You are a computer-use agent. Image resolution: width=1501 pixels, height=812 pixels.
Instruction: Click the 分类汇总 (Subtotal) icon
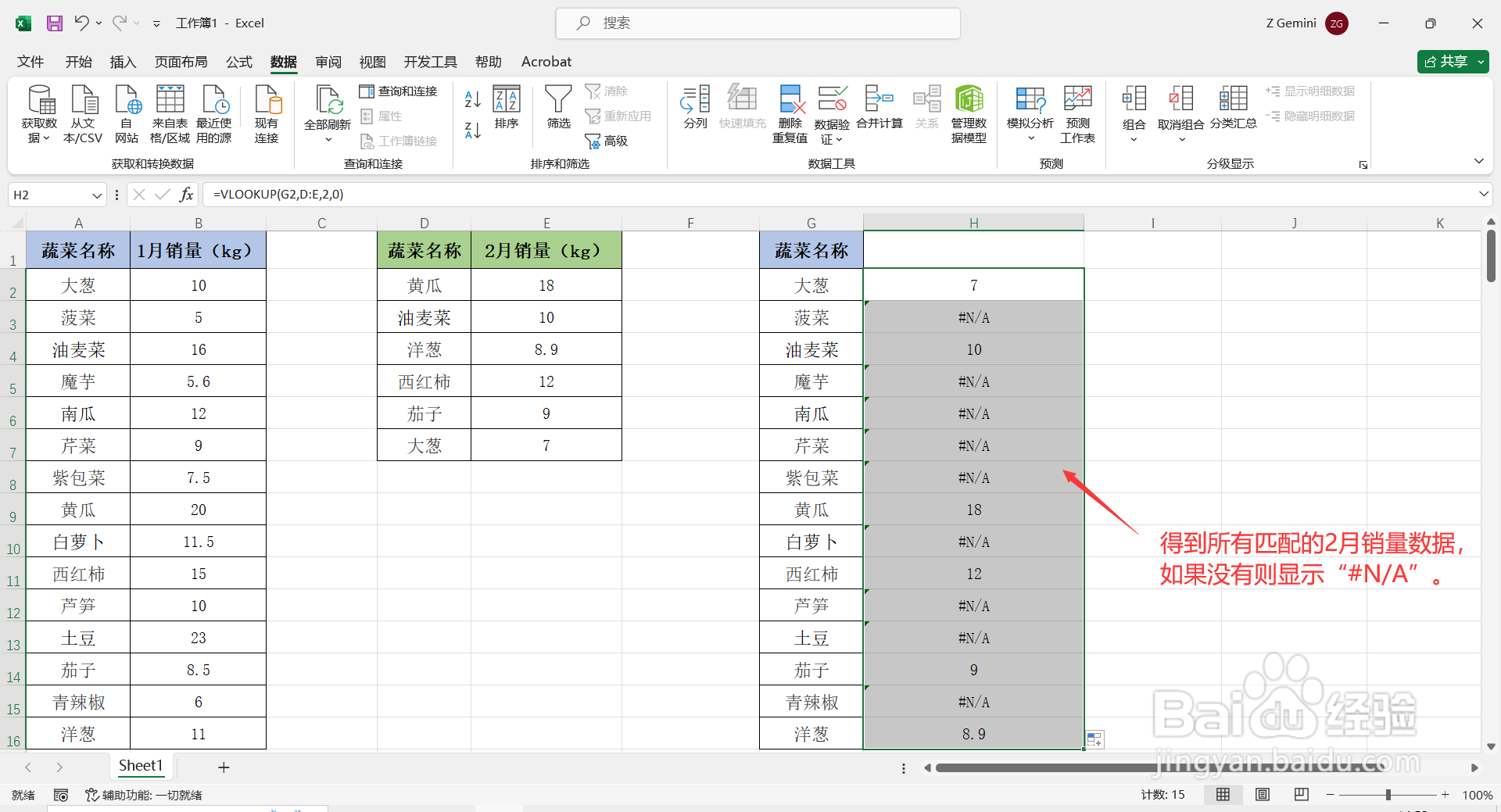1233,112
